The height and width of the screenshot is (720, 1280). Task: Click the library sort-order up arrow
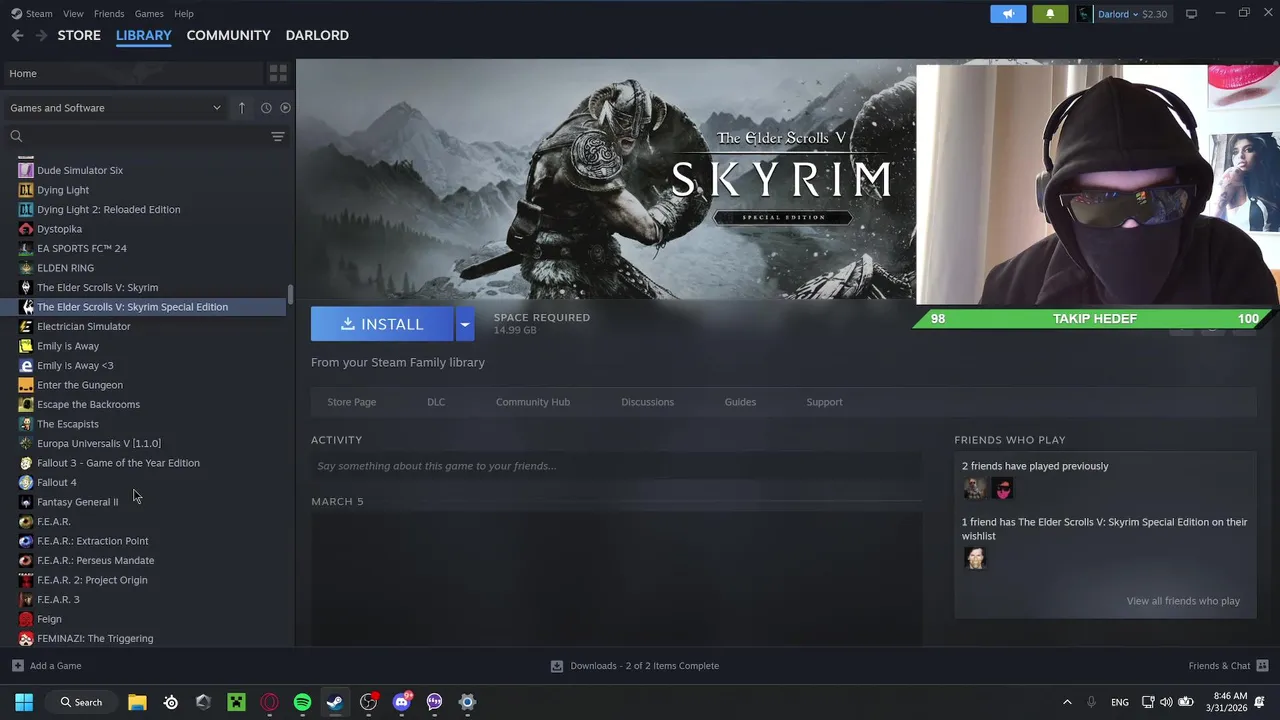[241, 108]
